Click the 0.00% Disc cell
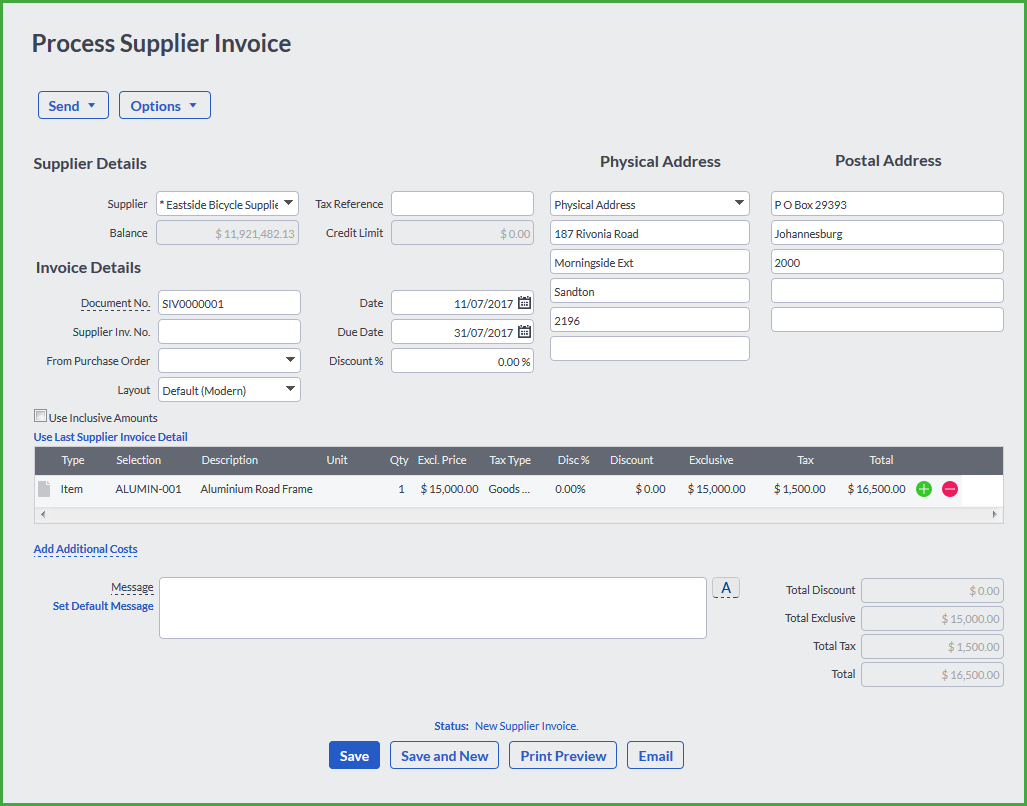1027x806 pixels. pos(570,488)
